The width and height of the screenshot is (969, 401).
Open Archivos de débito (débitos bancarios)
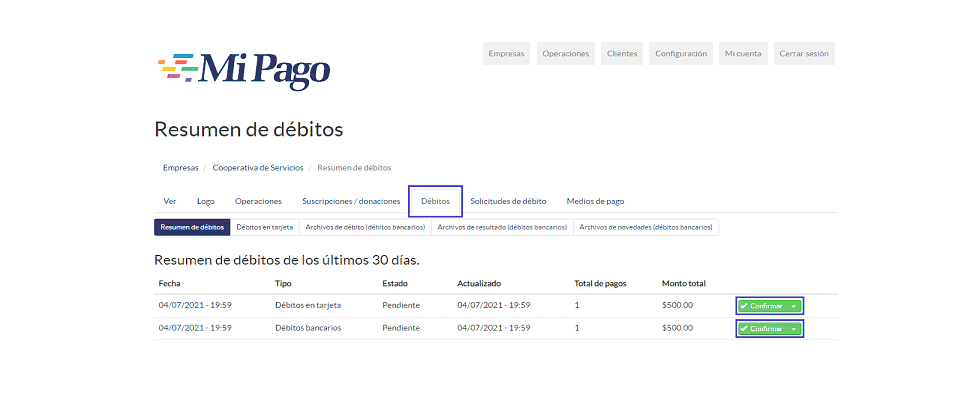pyautogui.click(x=365, y=227)
